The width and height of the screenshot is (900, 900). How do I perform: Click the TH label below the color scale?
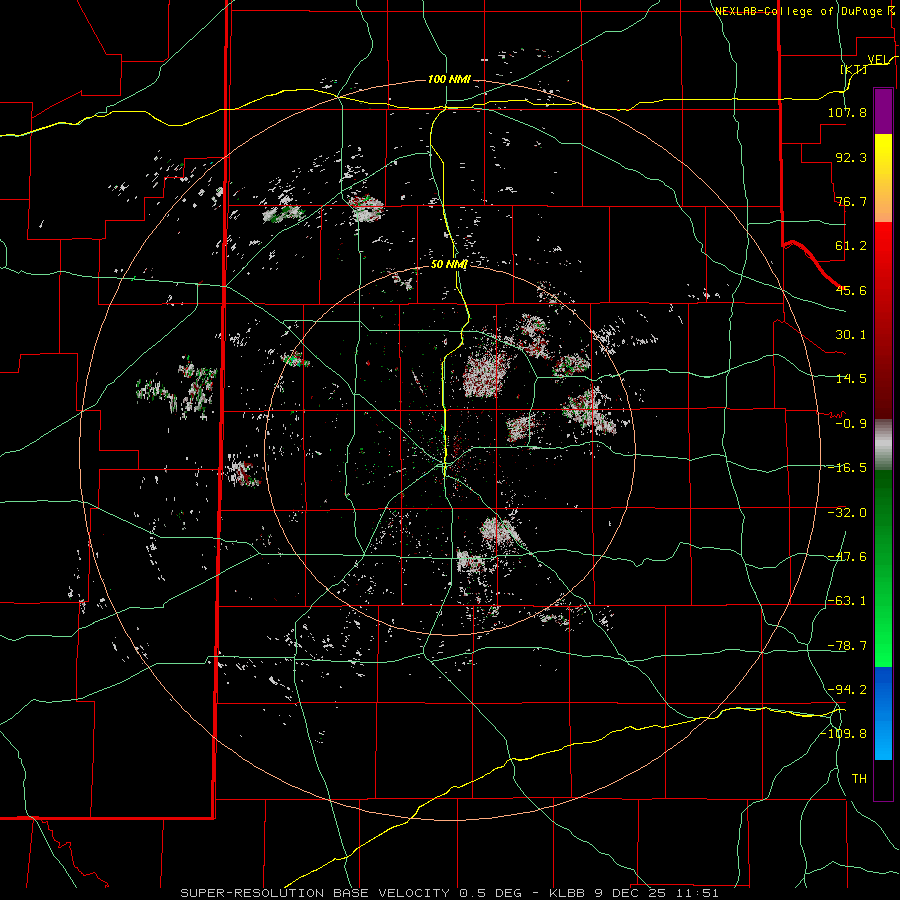859,779
